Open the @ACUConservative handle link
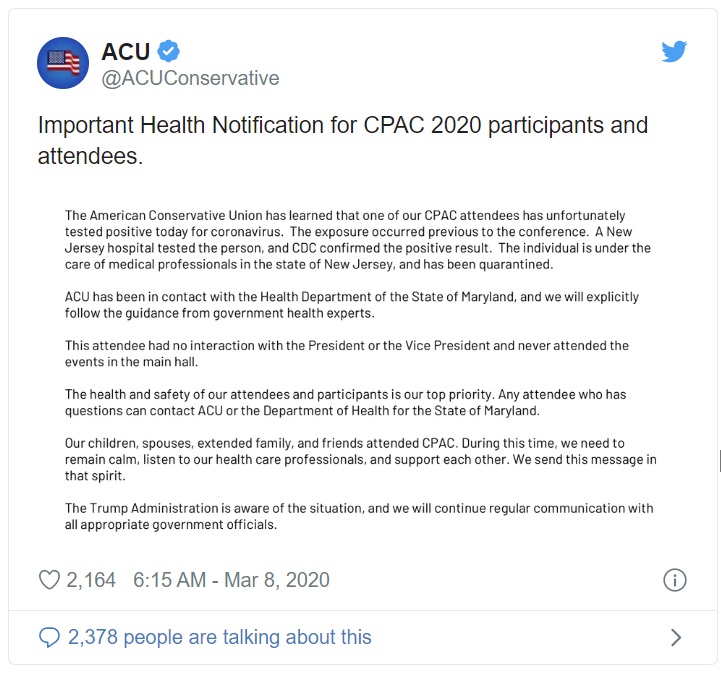Image resolution: width=721 pixels, height=681 pixels. (x=190, y=78)
